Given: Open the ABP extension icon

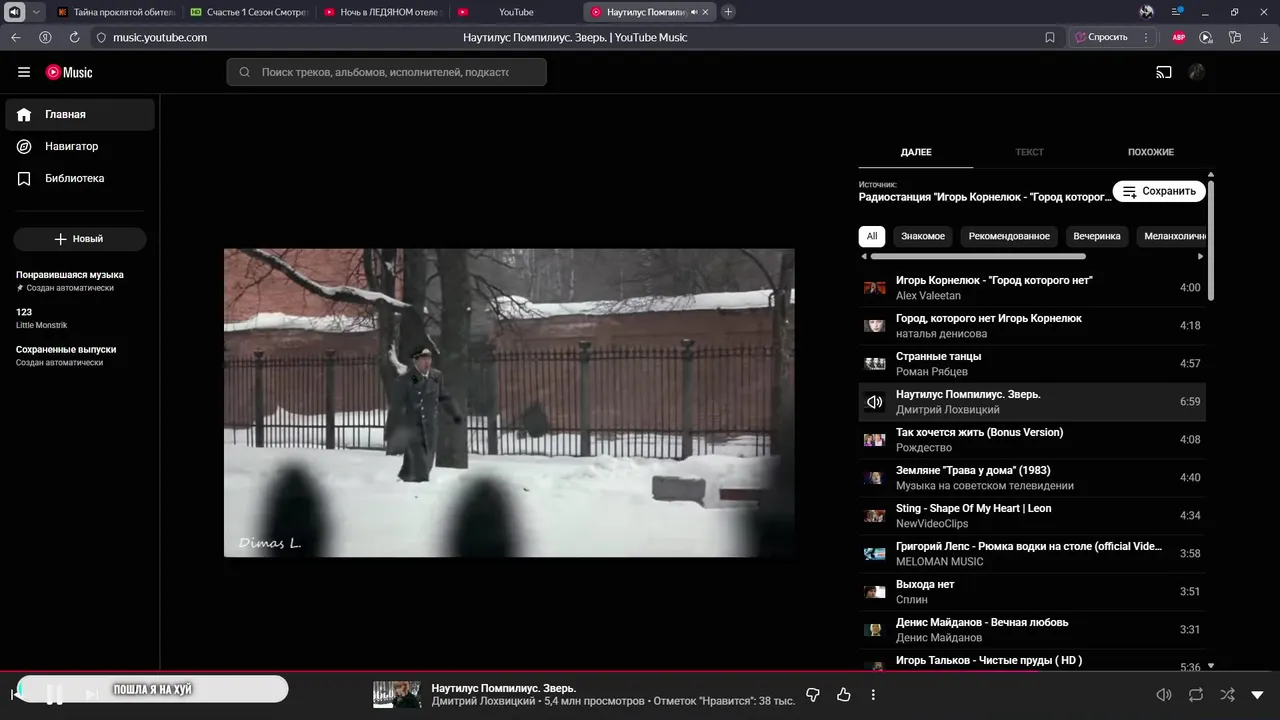Looking at the screenshot, I should [x=1179, y=37].
